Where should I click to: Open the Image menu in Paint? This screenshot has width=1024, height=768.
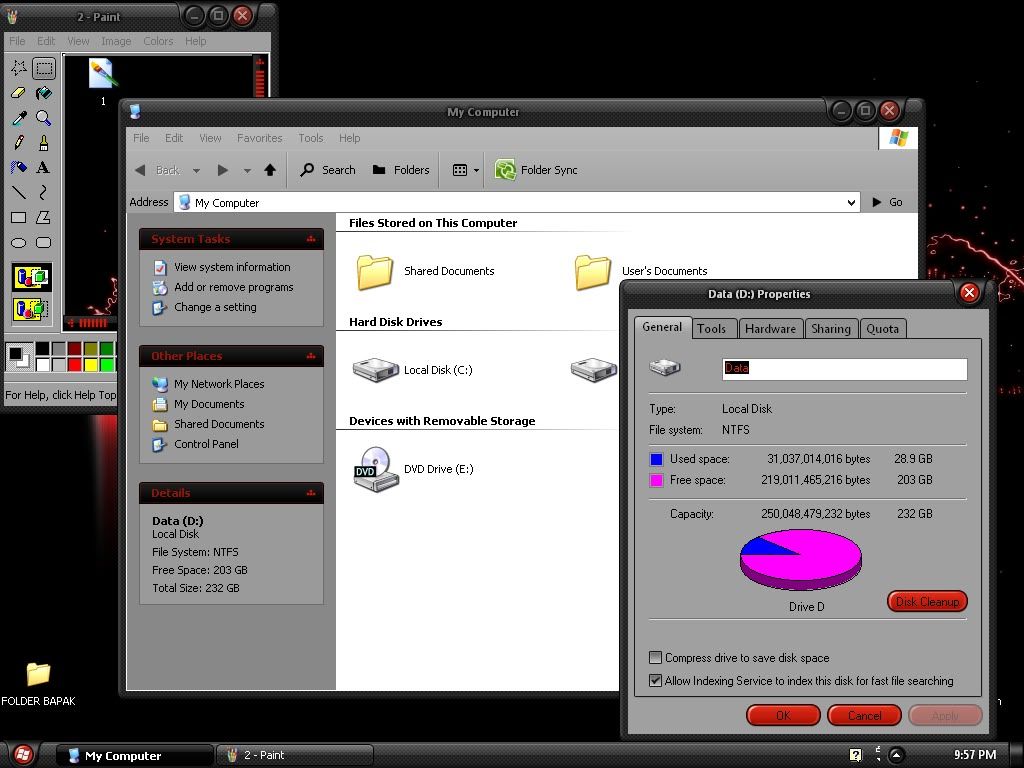point(116,40)
